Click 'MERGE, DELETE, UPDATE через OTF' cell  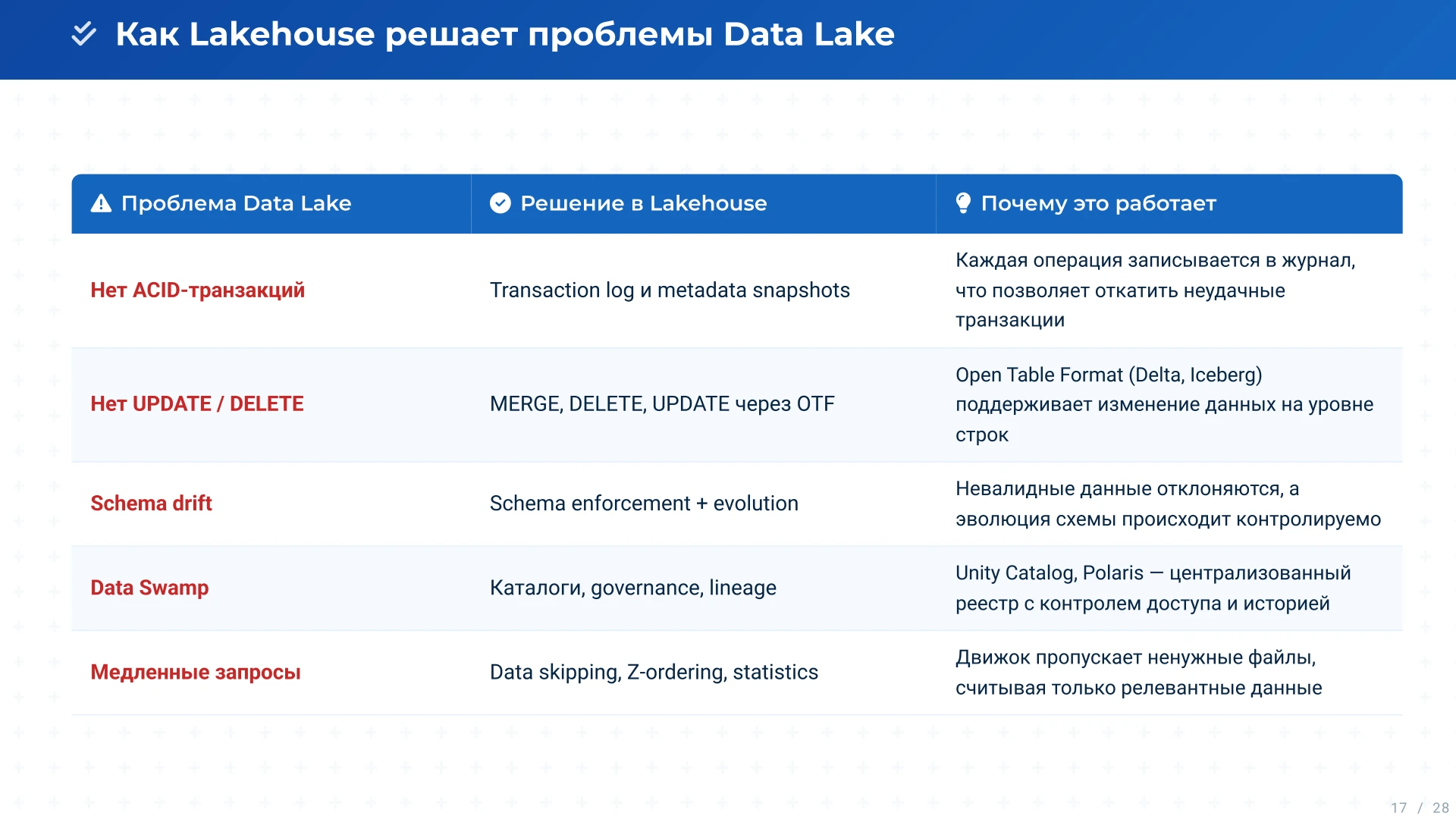661,404
